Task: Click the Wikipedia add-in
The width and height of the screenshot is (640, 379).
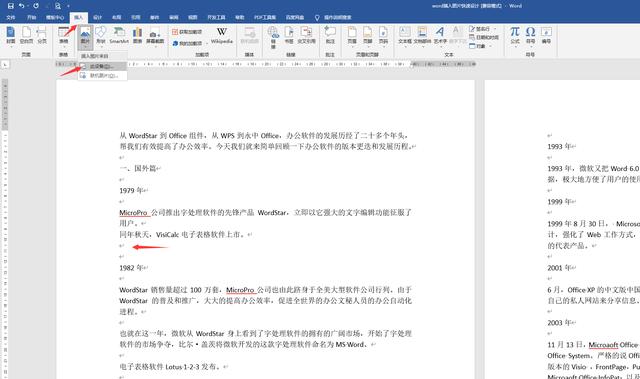Action: [222, 35]
